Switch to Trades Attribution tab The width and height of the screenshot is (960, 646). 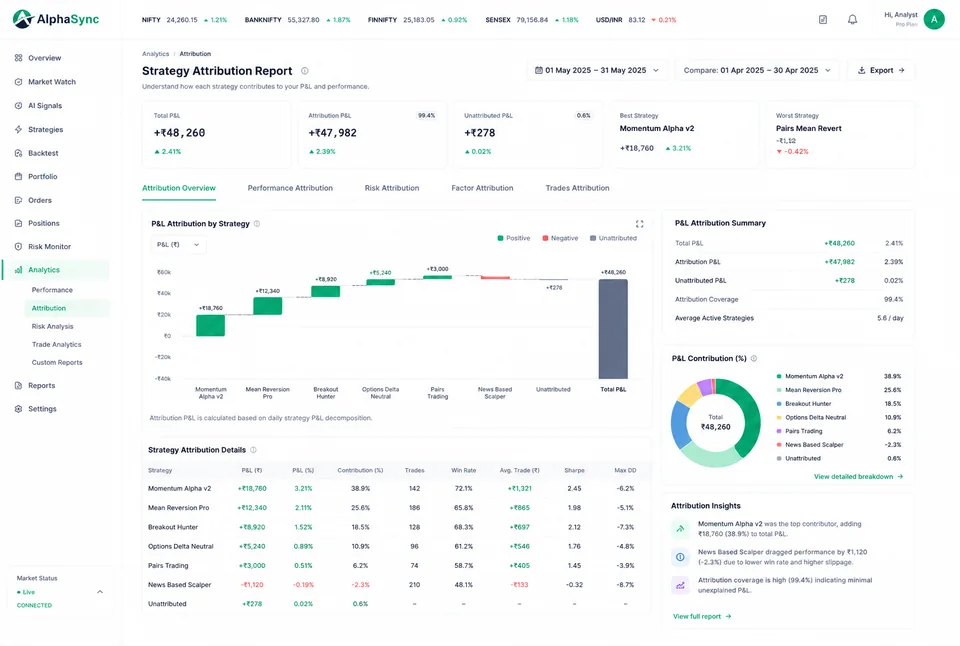tap(577, 188)
